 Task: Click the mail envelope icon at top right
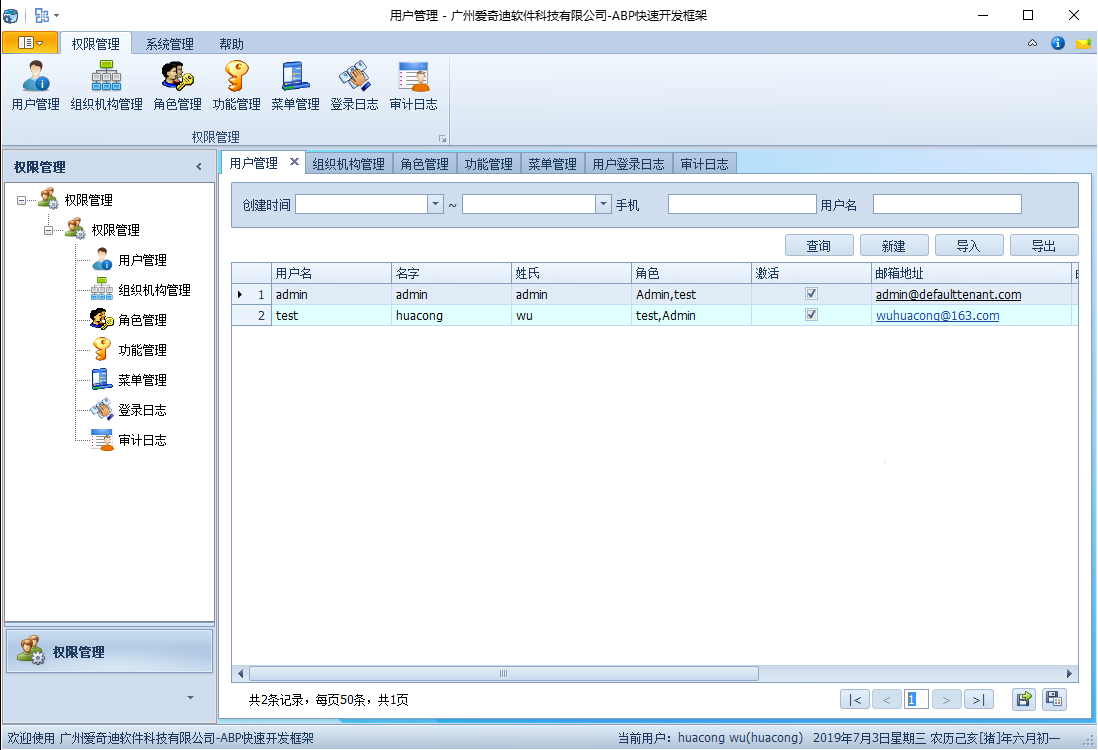pyautogui.click(x=1083, y=43)
